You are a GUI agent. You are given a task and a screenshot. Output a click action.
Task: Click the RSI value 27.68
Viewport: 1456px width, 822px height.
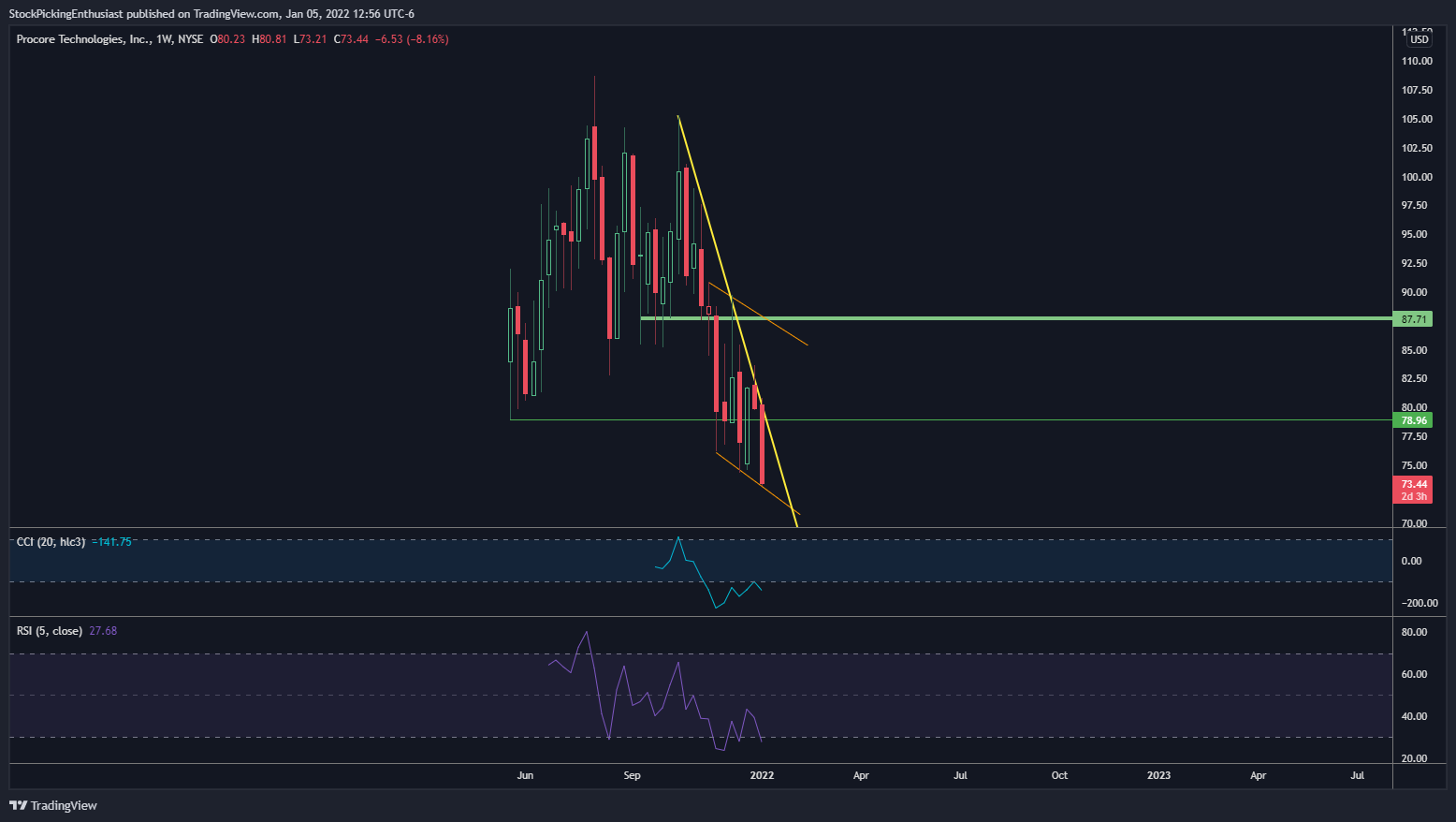(x=103, y=631)
